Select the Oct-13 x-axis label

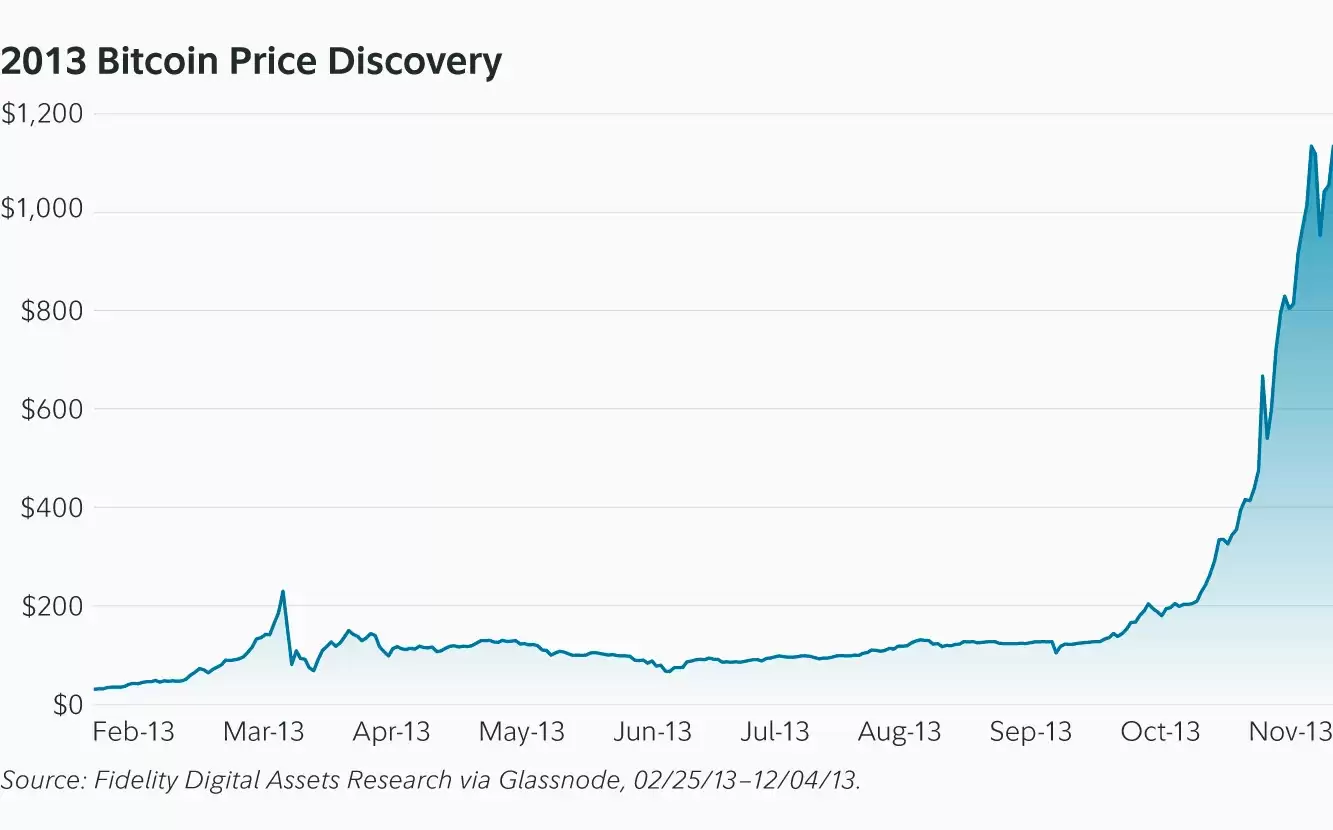click(1159, 732)
